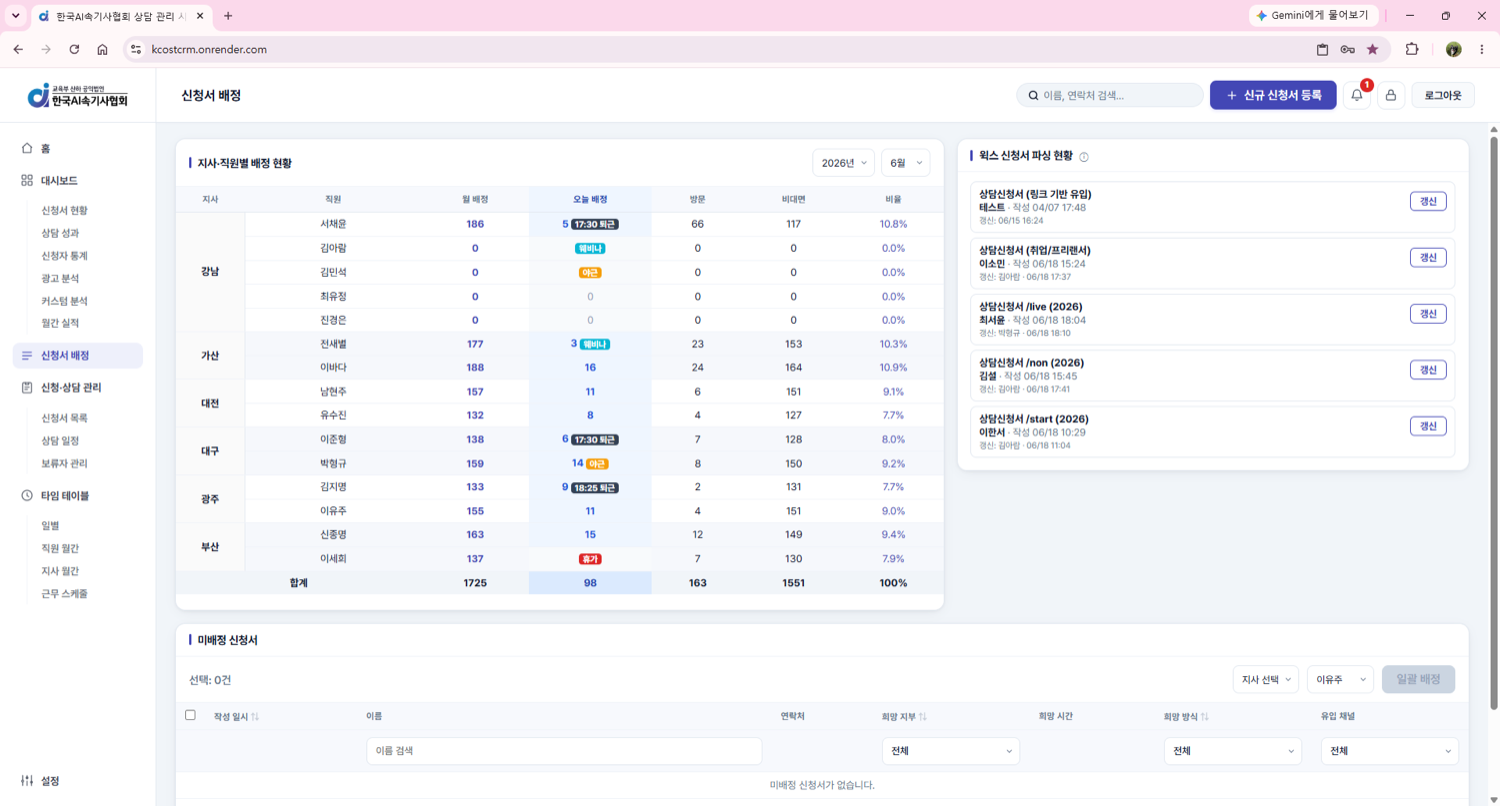Open the 6월 month dropdown

pos(905,163)
